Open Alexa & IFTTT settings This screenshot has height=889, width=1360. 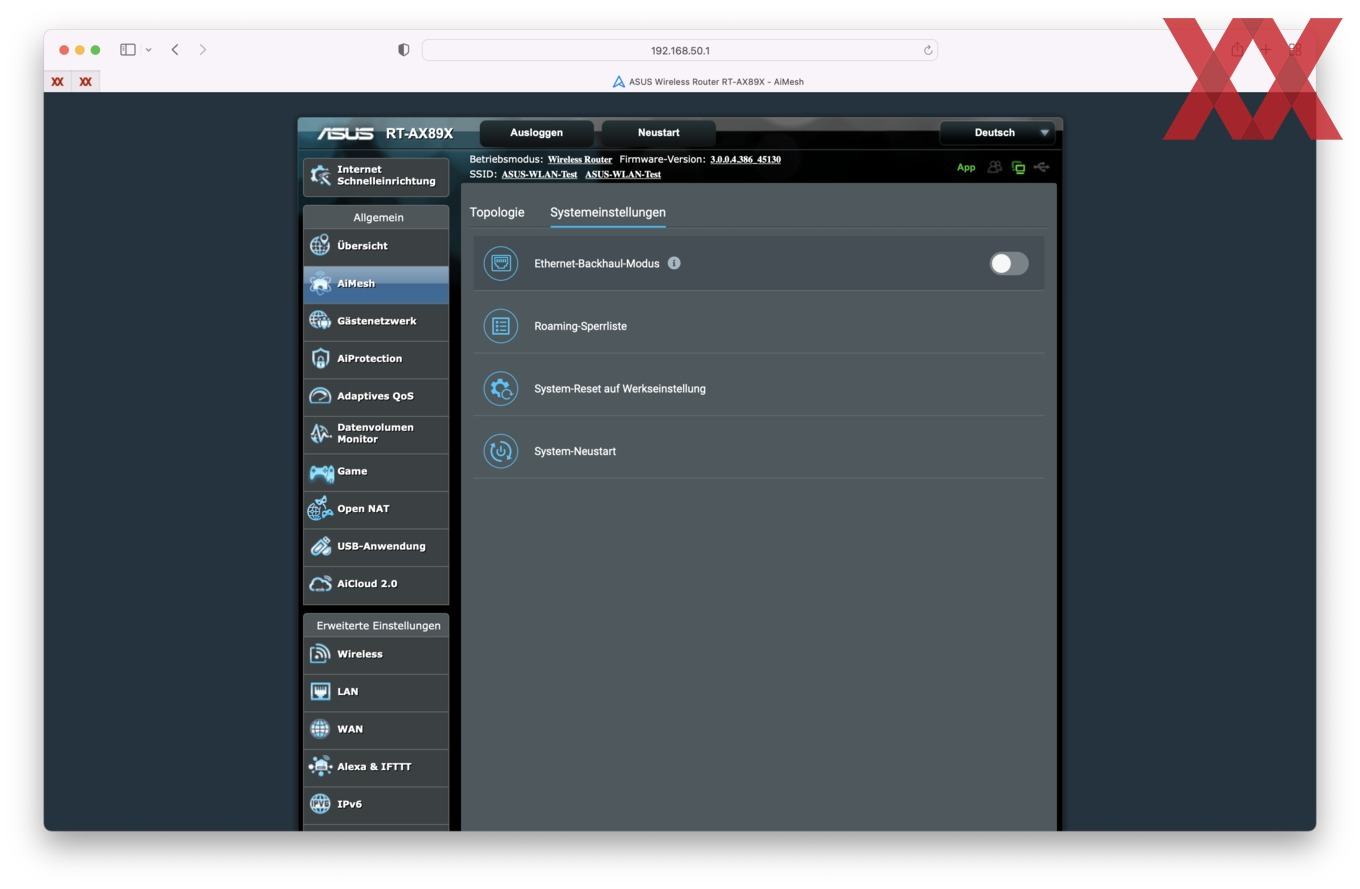tap(376, 767)
